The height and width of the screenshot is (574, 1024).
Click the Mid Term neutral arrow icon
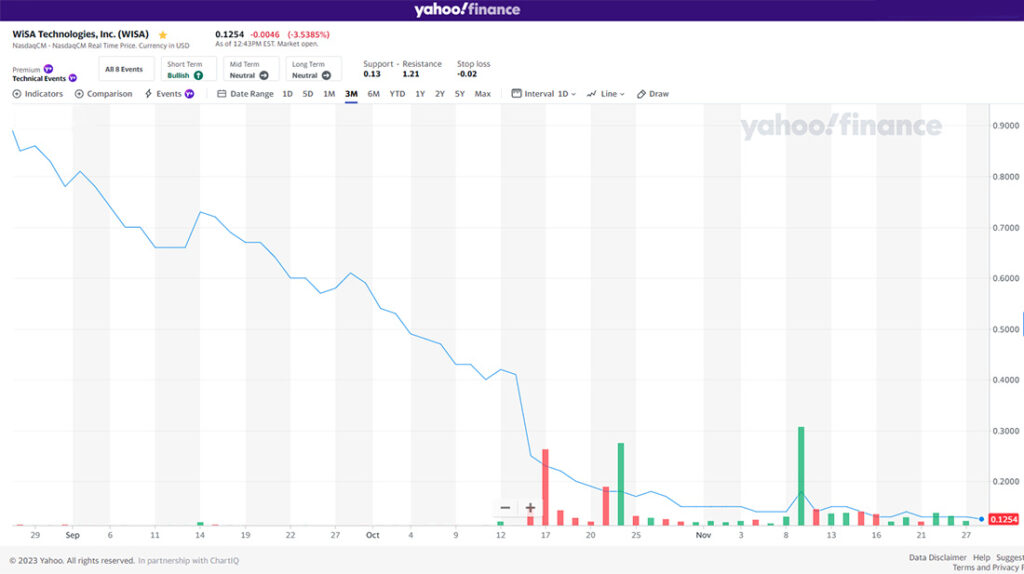(264, 76)
